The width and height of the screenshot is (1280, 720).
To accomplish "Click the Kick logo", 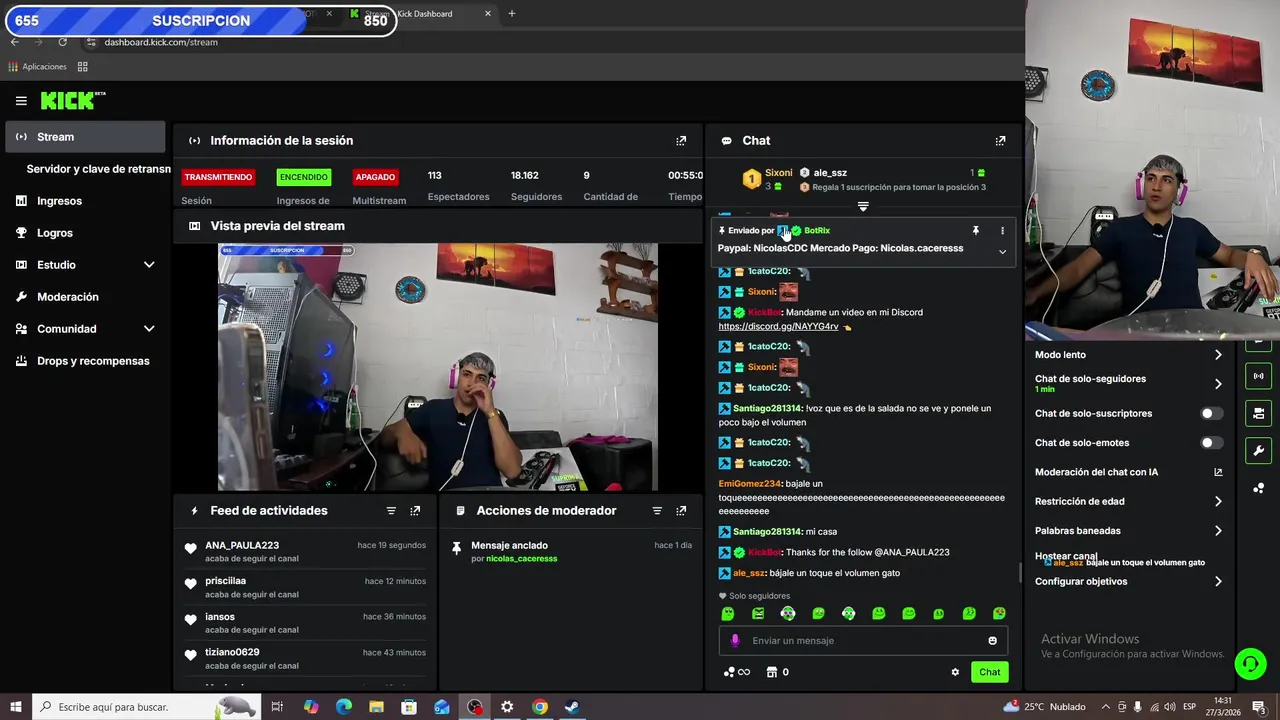I will tap(72, 100).
